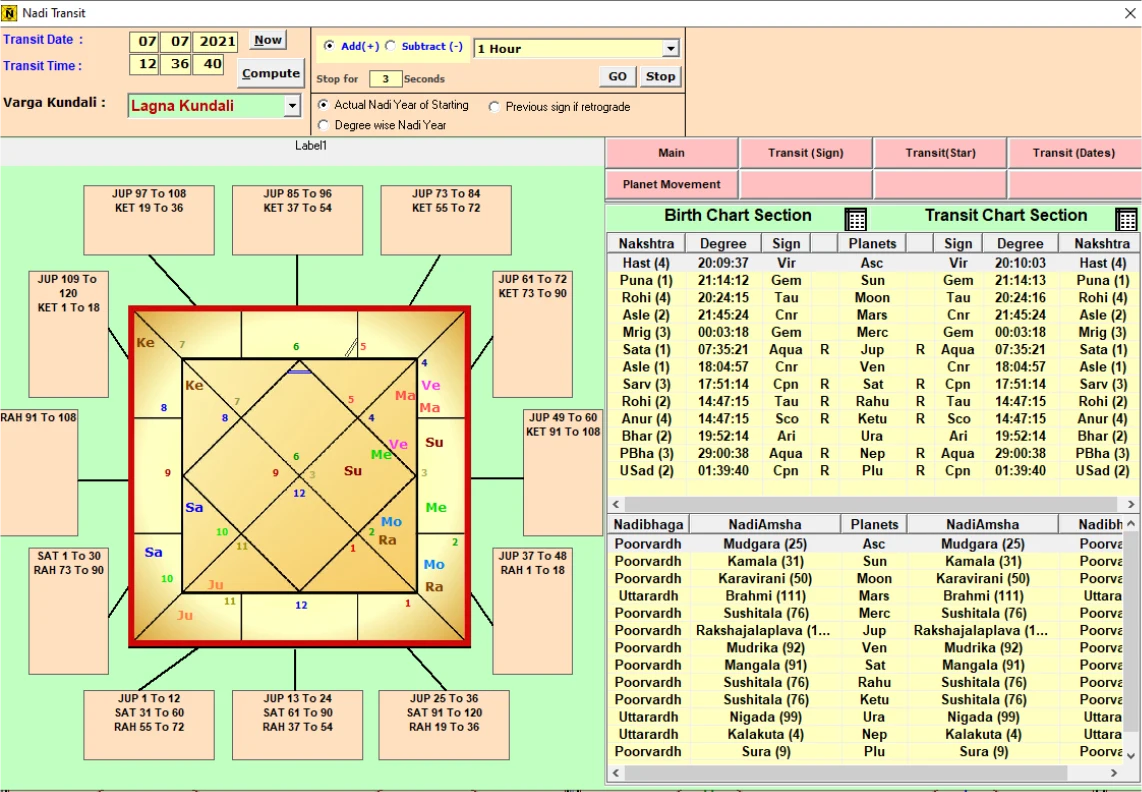1142x792 pixels.
Task: Click the Compute button
Action: (x=271, y=73)
